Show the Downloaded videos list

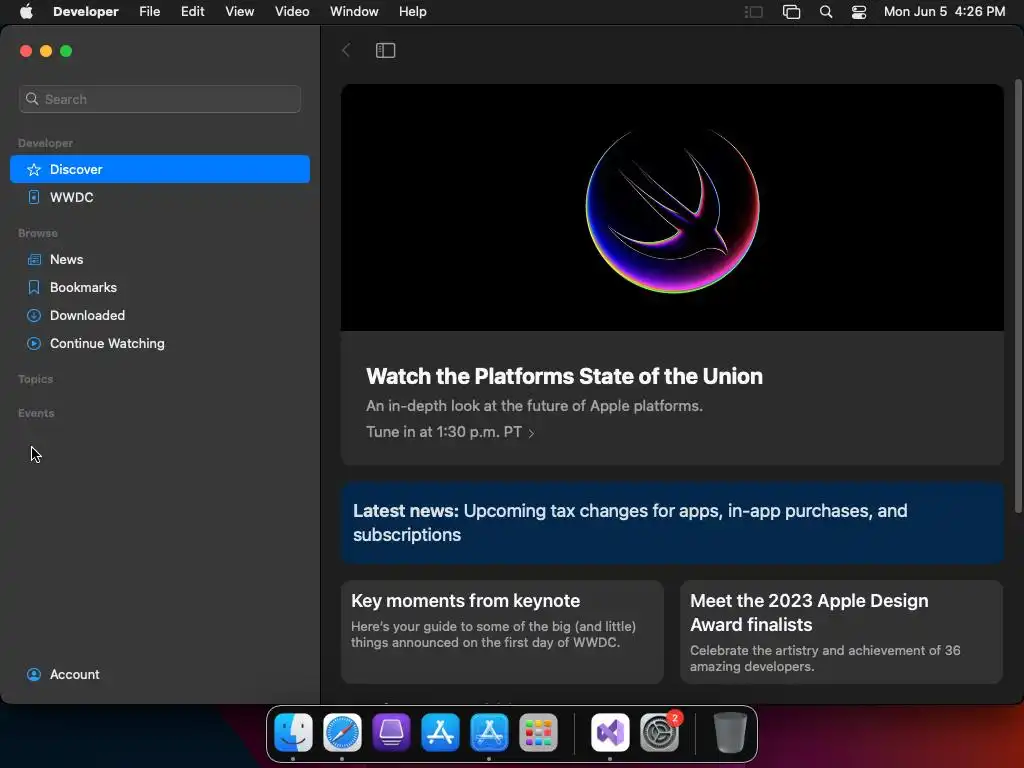coord(159,315)
